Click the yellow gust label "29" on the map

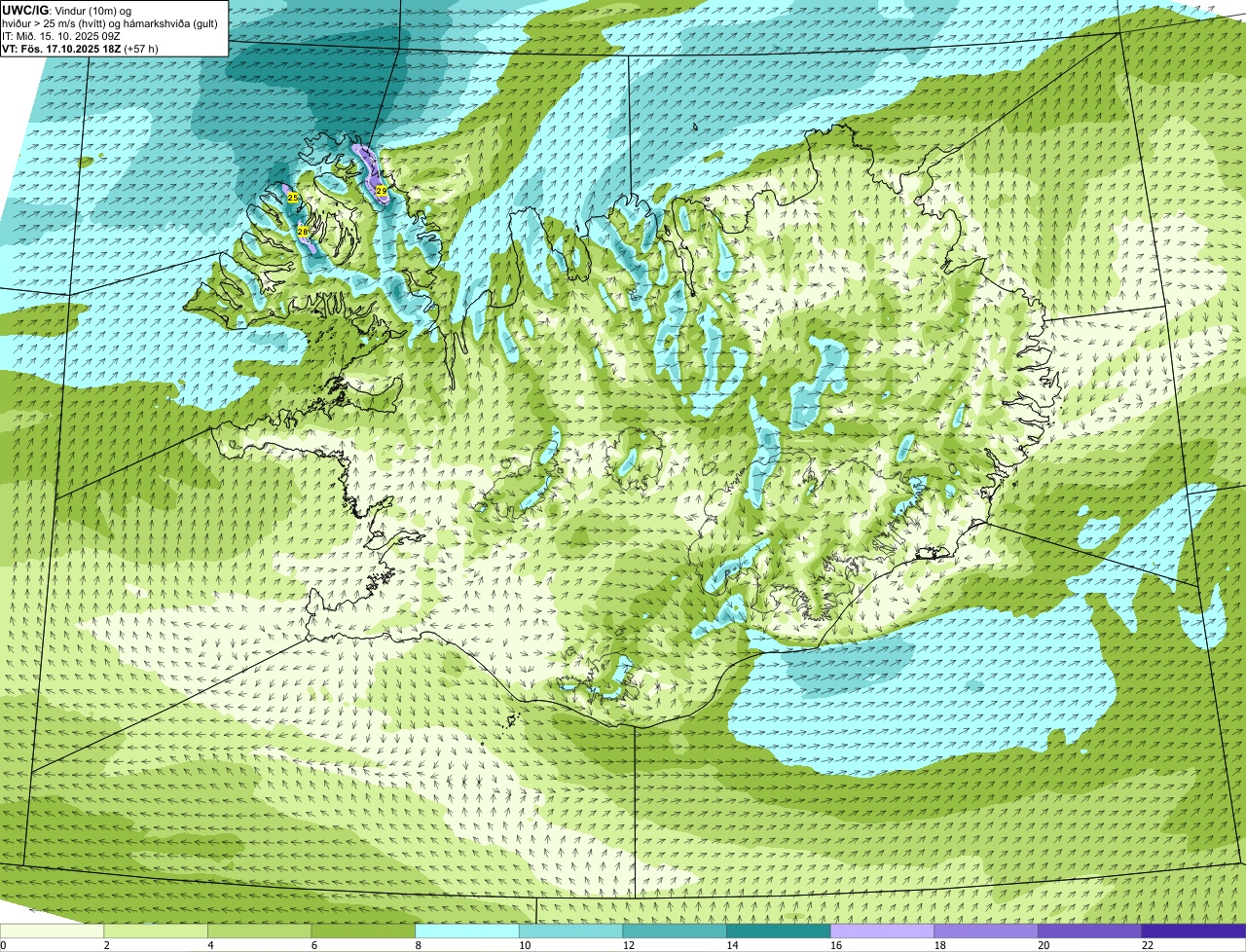click(x=382, y=190)
